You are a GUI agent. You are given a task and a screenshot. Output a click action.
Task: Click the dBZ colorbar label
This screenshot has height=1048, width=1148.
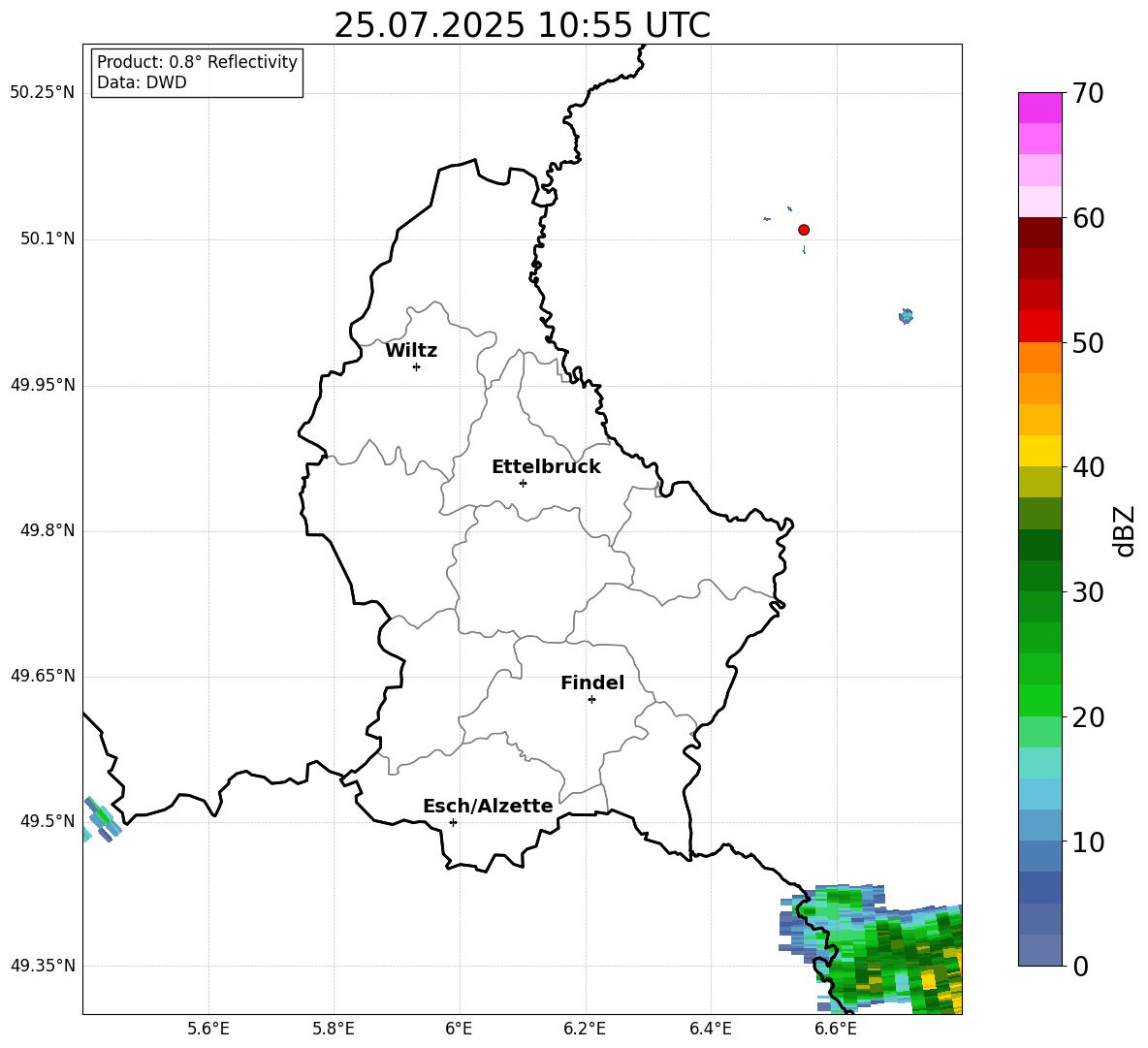click(1125, 530)
